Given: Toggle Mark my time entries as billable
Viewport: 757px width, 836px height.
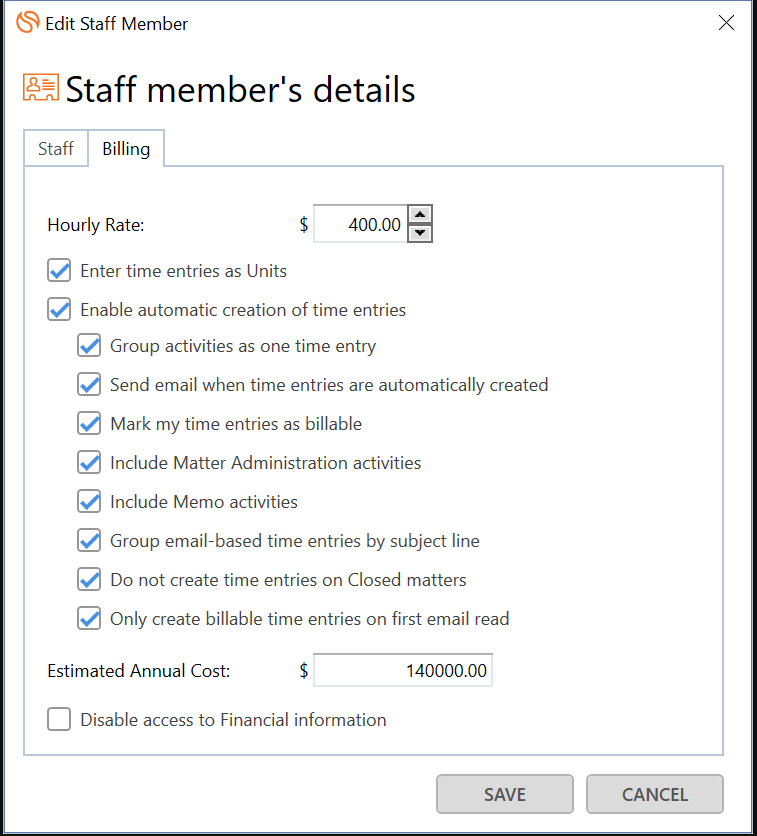Looking at the screenshot, I should tap(89, 423).
